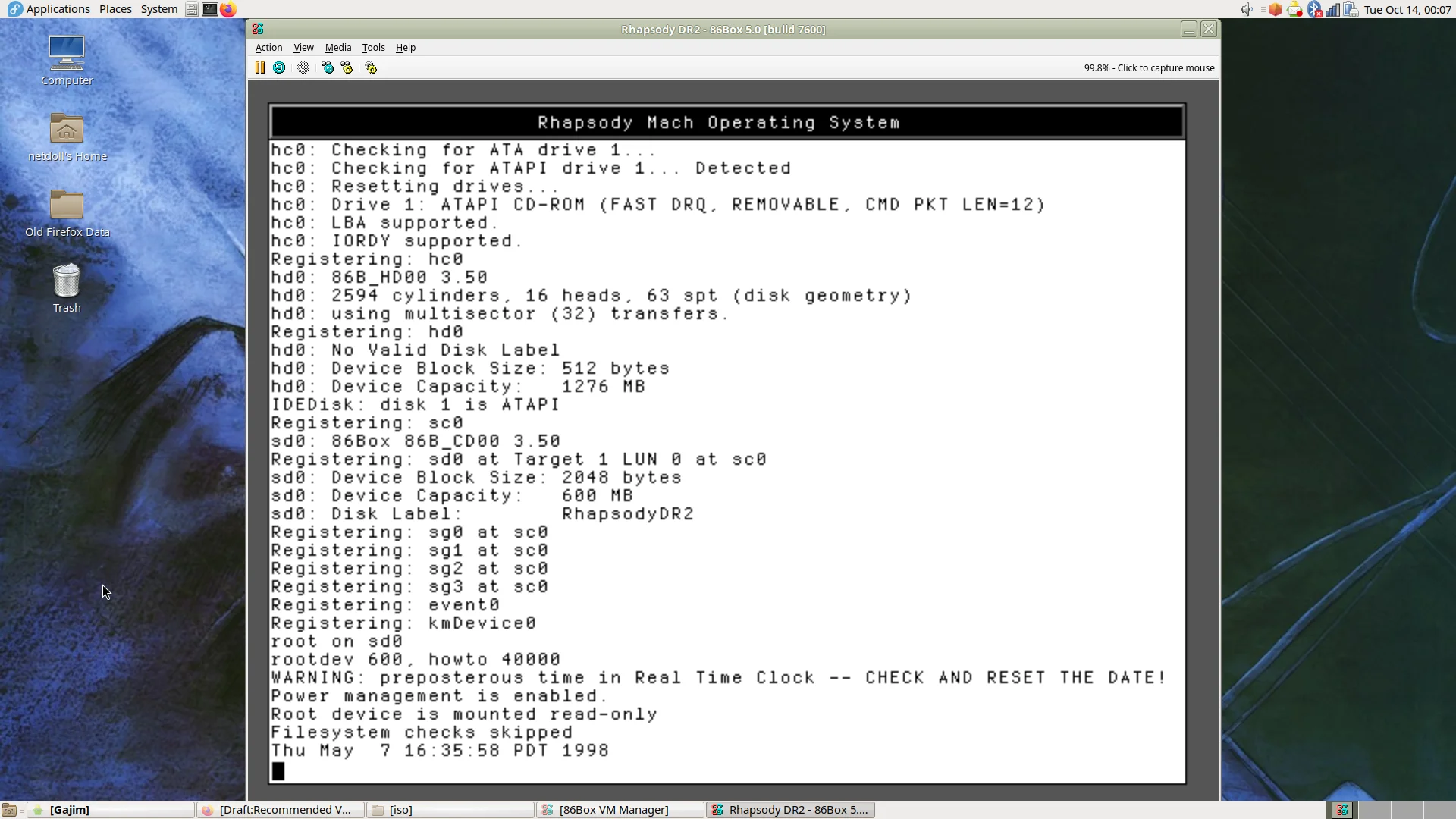Click the show desktop button in bottom panel
Image resolution: width=1456 pixels, height=819 pixels.
pos(9,810)
